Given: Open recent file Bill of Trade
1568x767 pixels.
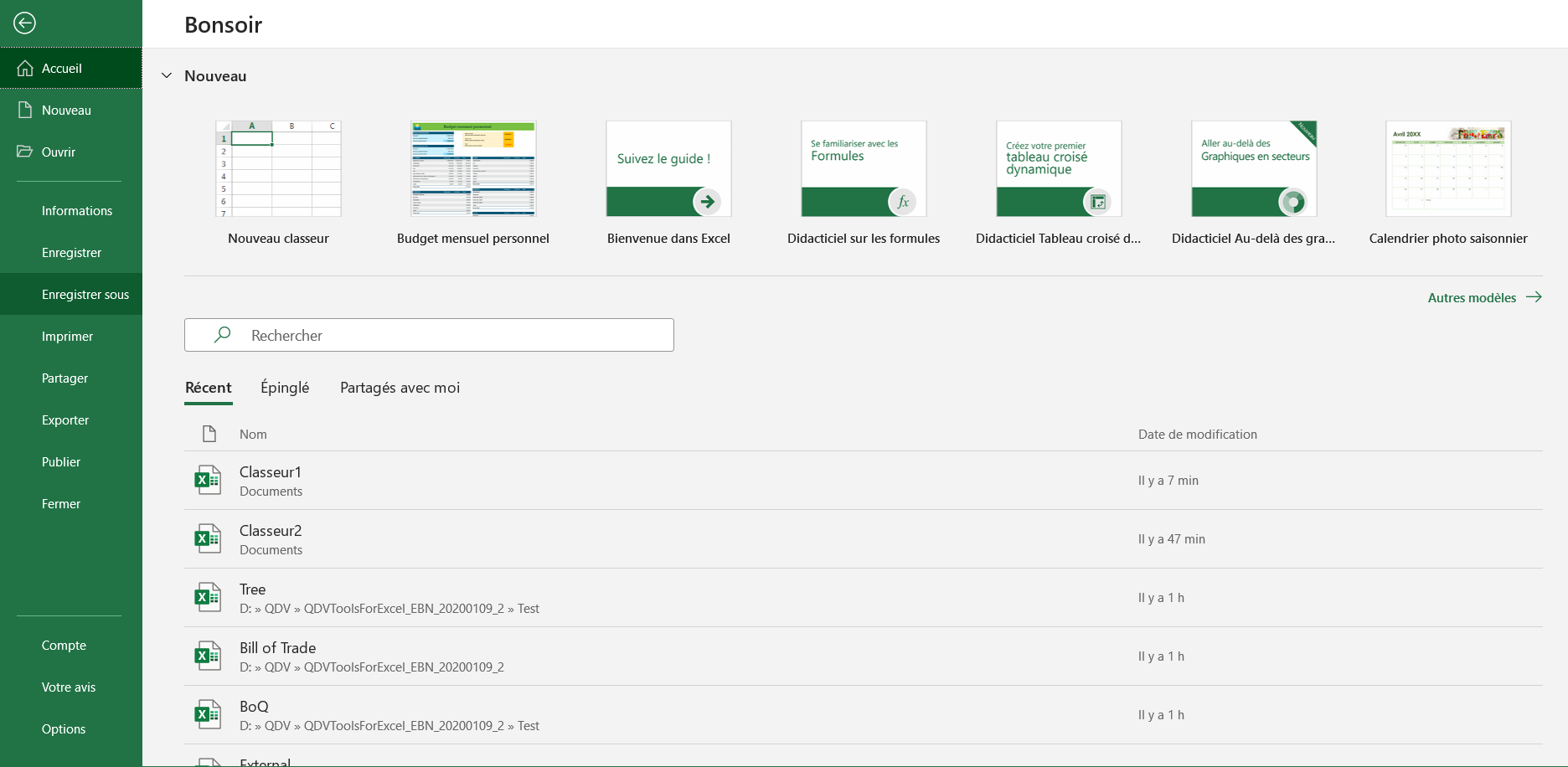Looking at the screenshot, I should pos(864,656).
